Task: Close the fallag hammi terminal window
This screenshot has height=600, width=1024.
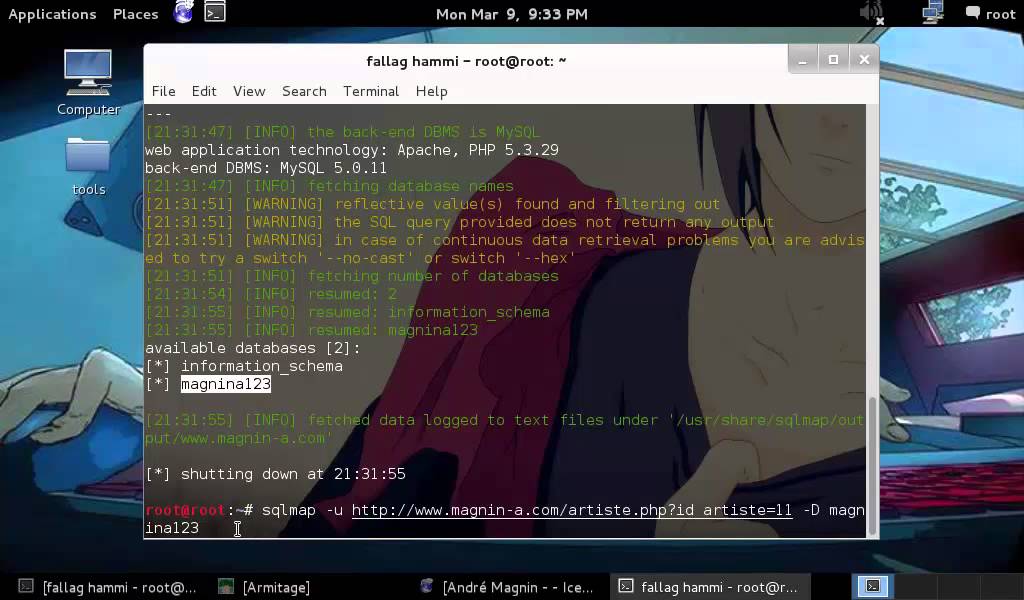Action: point(864,60)
